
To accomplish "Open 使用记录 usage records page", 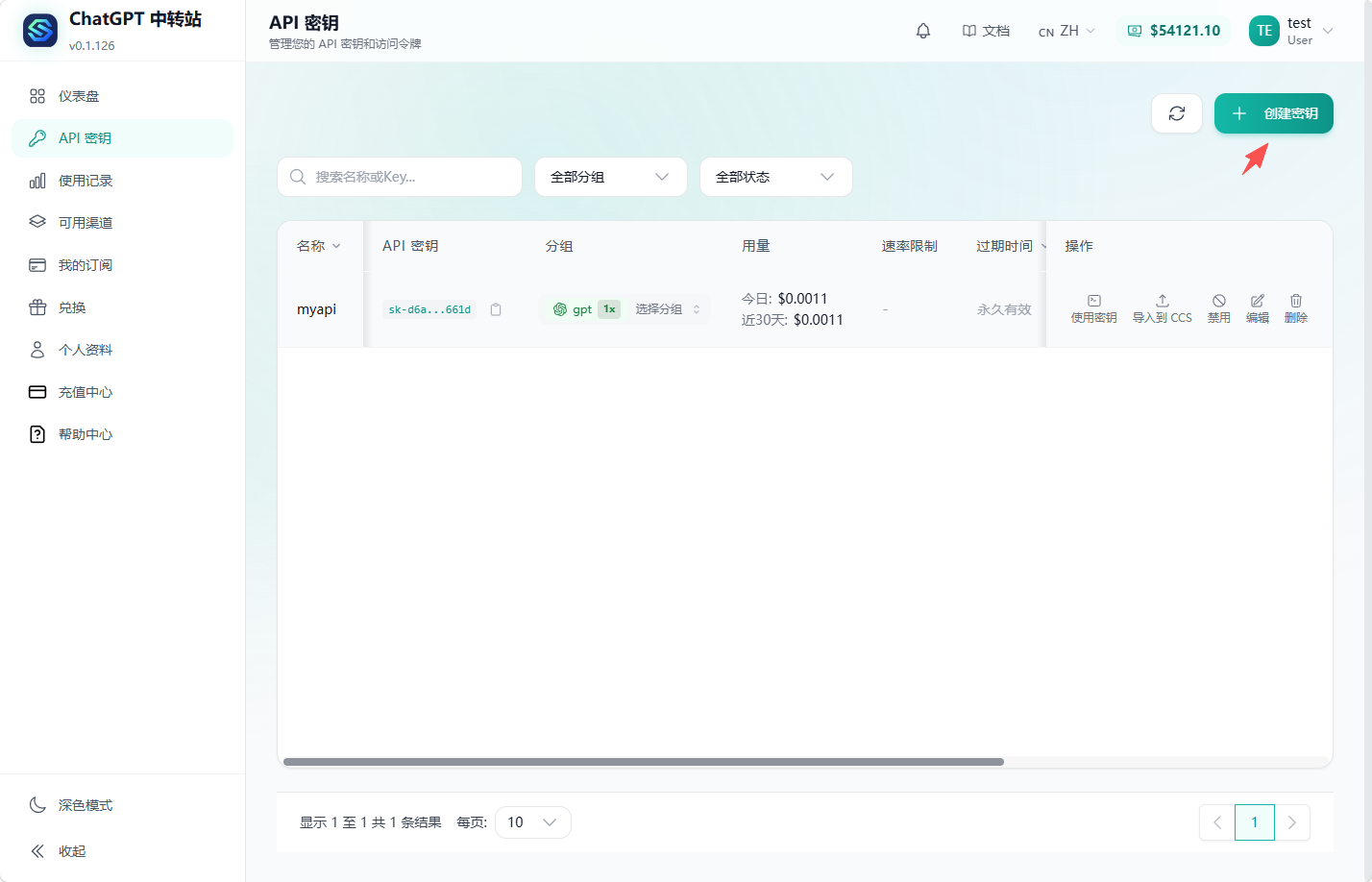I will [x=122, y=181].
